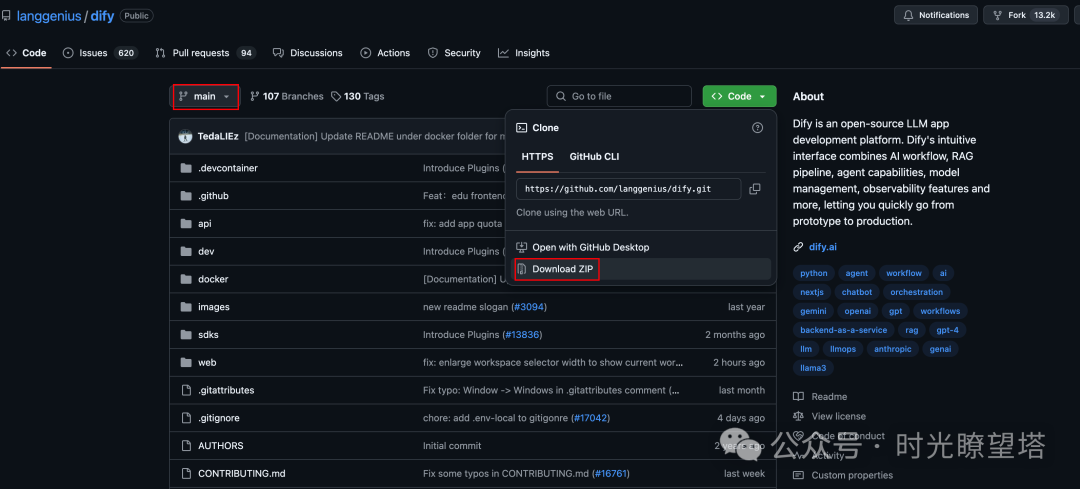Click the clone URL text field
1080x489 pixels.
629,189
